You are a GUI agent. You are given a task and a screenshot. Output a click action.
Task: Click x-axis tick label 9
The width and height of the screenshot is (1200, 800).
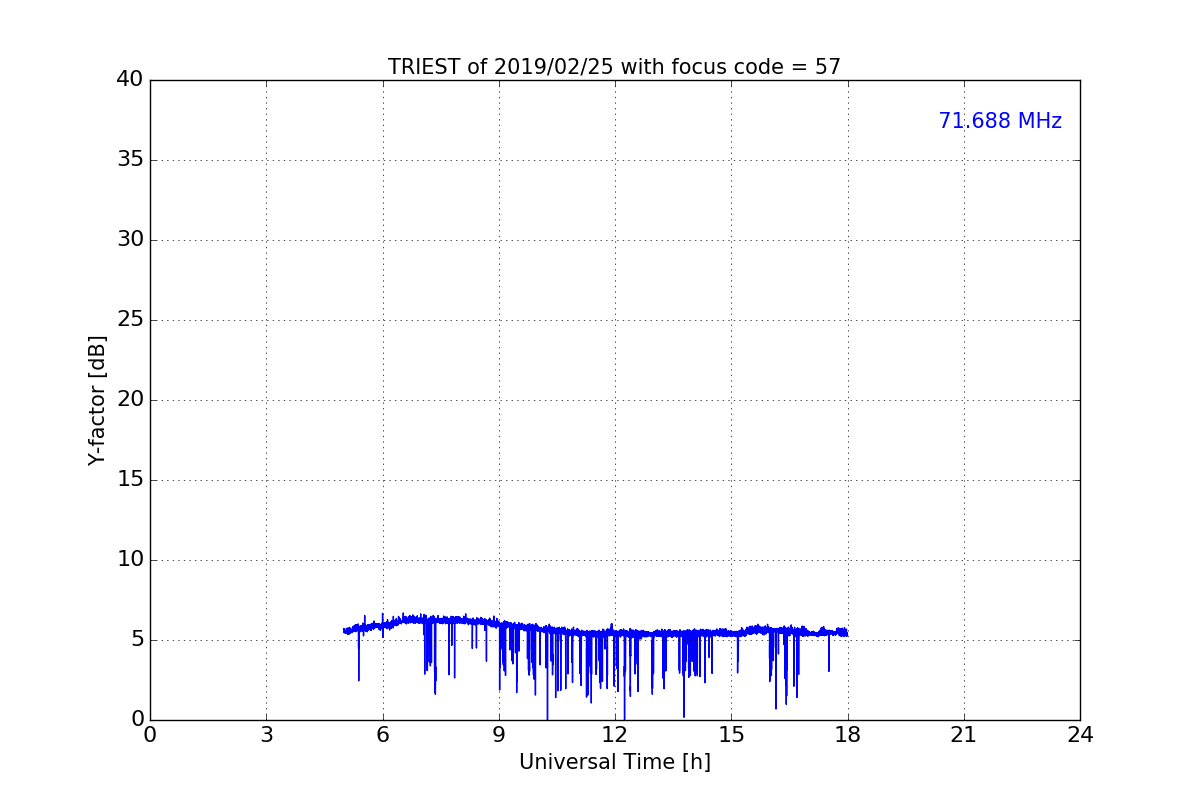[499, 734]
